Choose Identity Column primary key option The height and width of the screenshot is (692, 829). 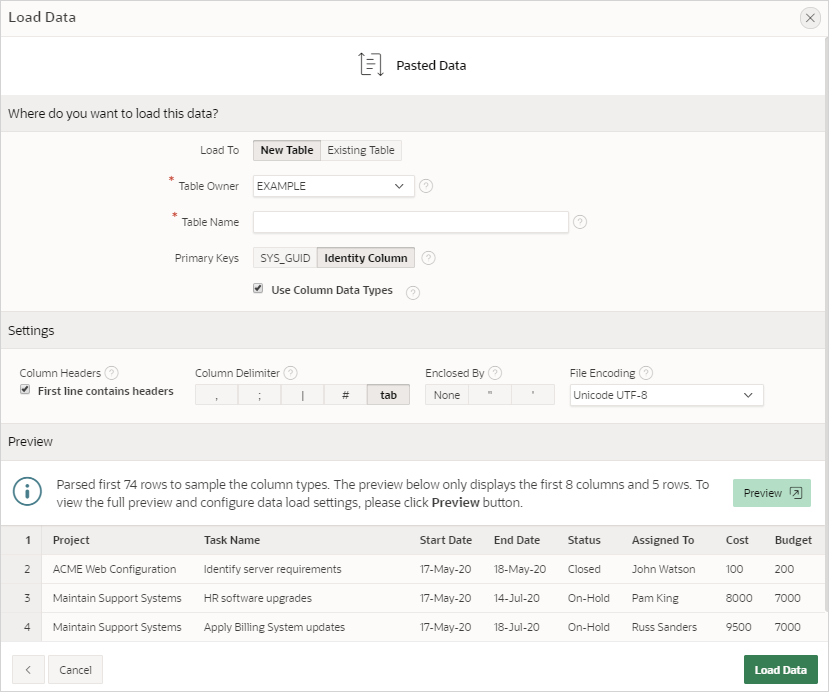point(365,258)
